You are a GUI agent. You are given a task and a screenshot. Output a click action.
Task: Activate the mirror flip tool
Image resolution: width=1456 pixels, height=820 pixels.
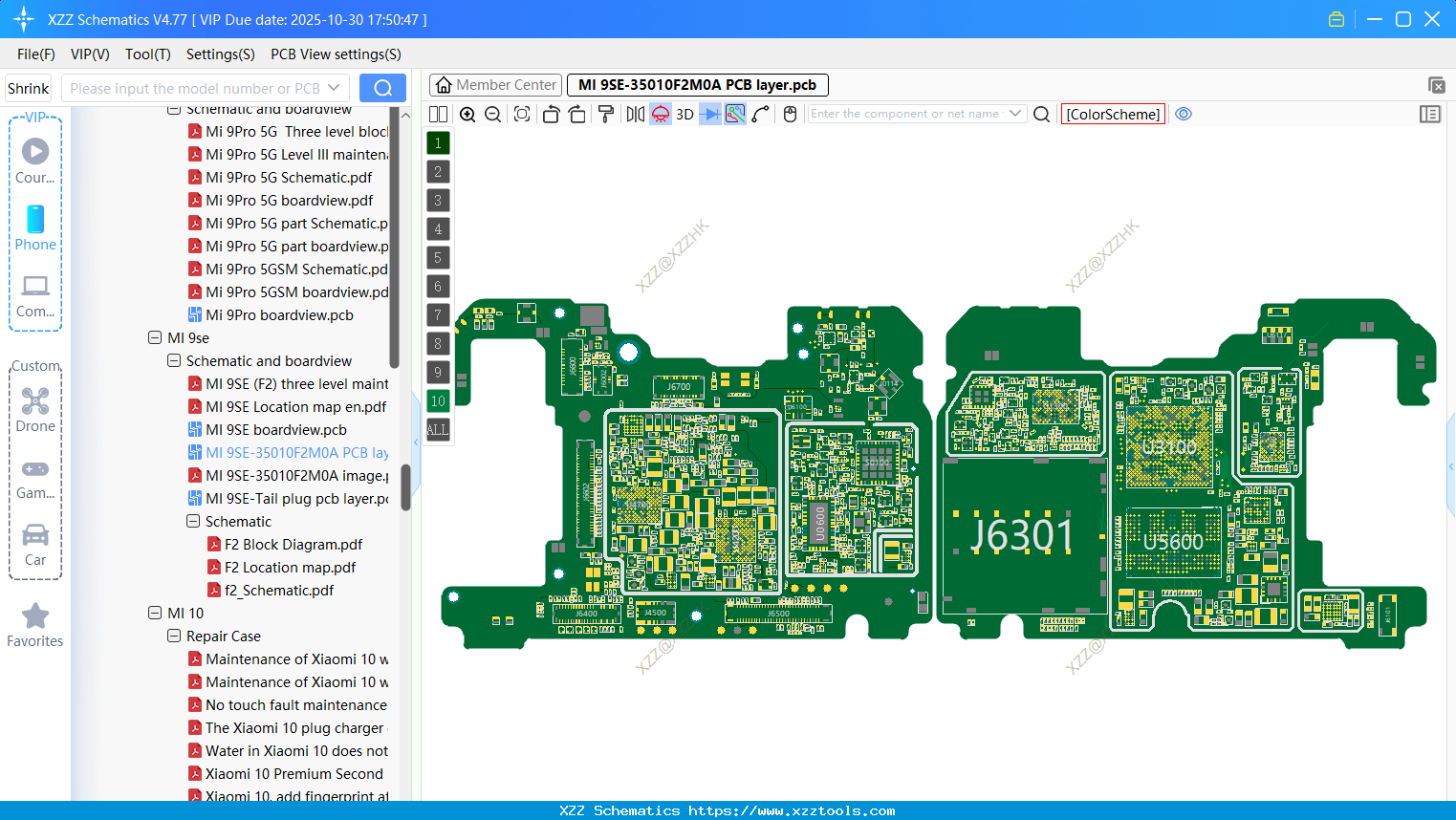pyautogui.click(x=634, y=114)
